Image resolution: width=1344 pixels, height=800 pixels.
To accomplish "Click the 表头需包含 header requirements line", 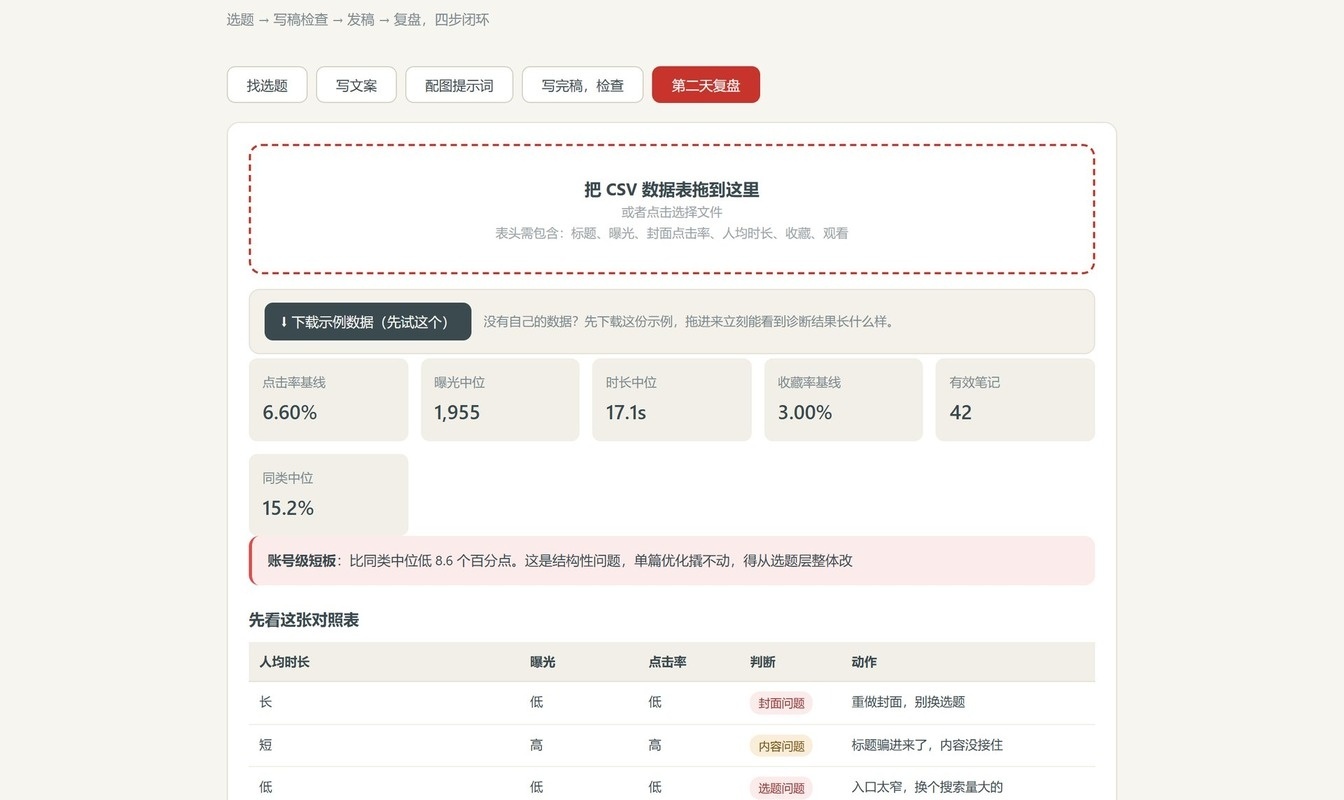I will pos(672,233).
